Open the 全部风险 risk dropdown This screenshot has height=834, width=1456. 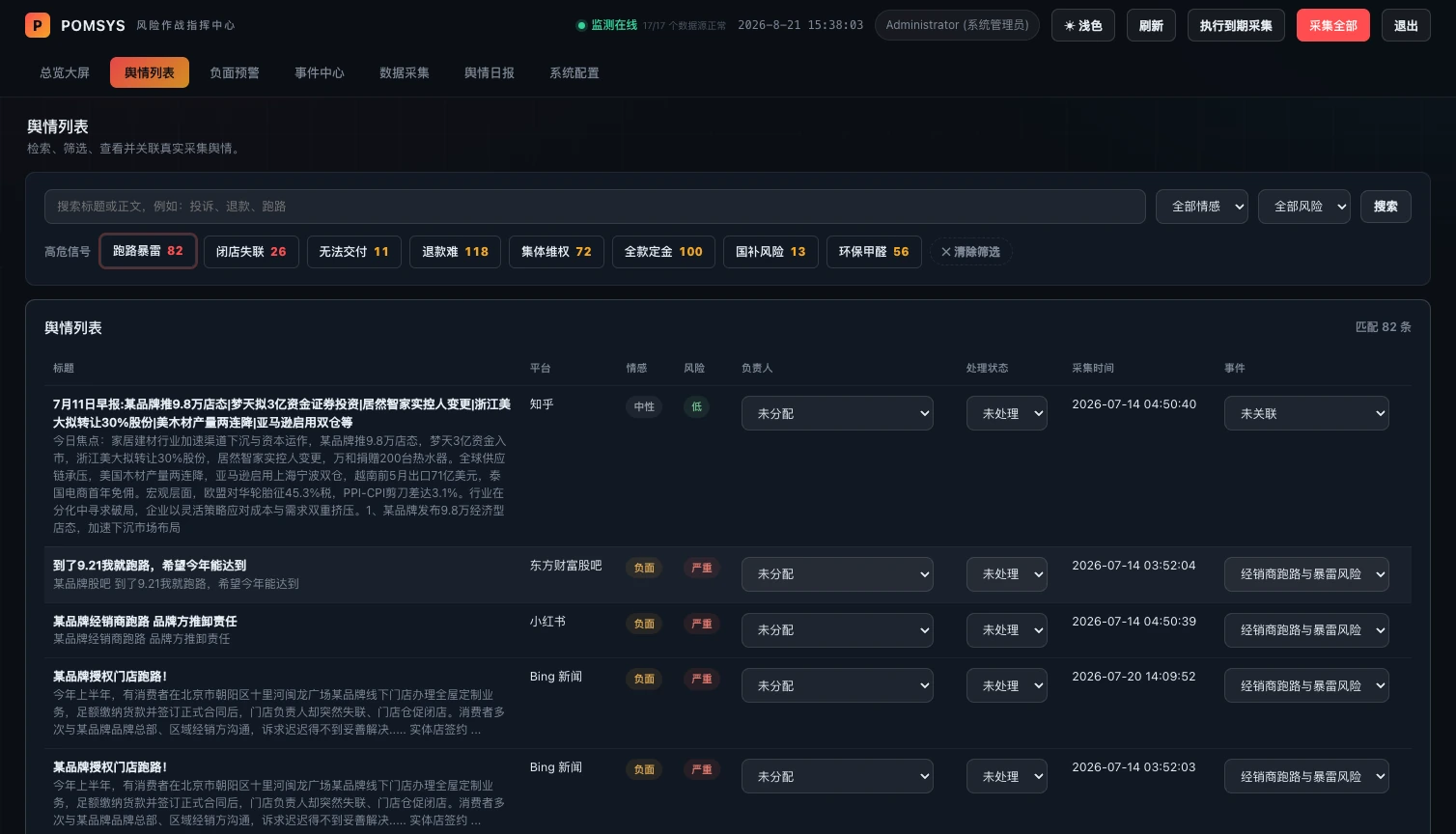click(x=1304, y=207)
